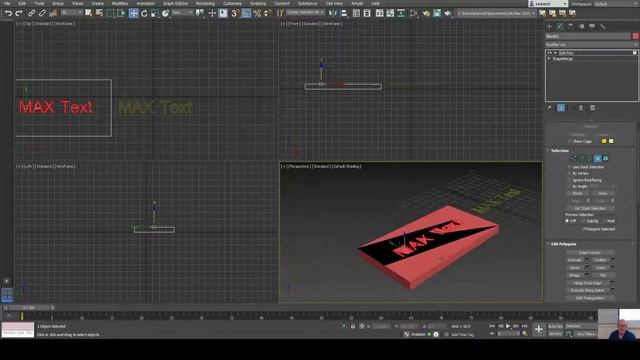The image size is (640, 360).
Task: Select the SubObj preview selection radio
Action: tap(583, 221)
